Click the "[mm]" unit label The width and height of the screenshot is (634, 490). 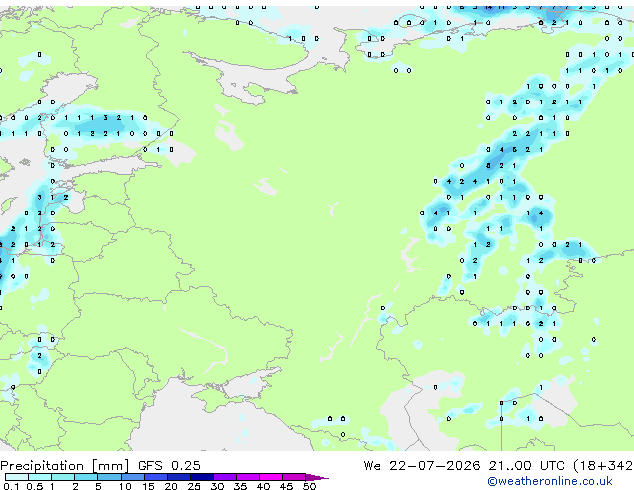(111, 466)
